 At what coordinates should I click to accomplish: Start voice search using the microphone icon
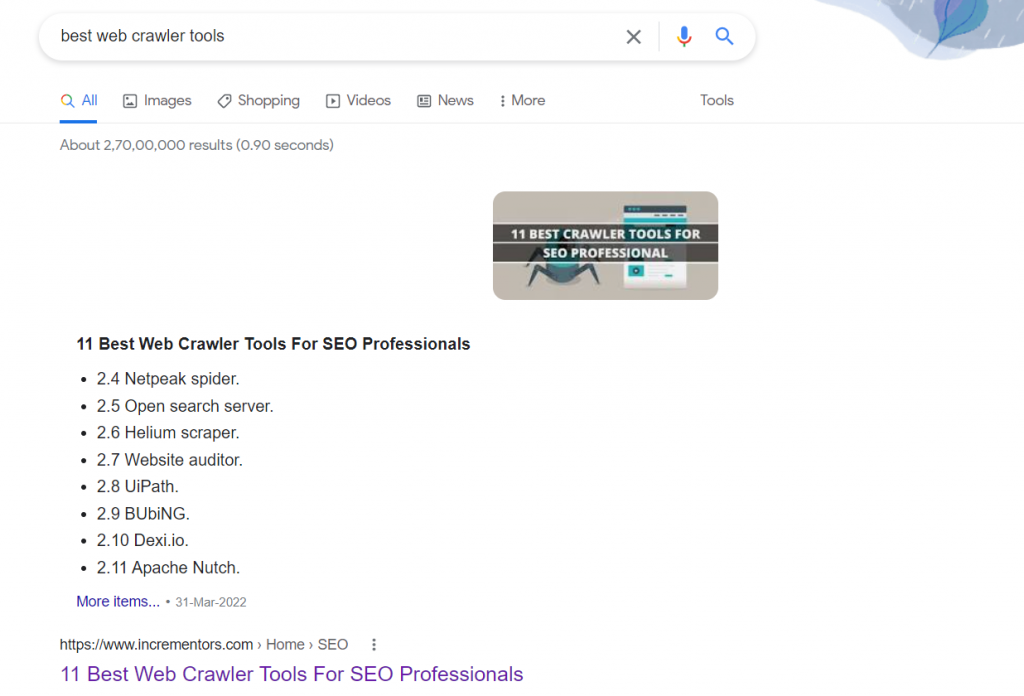(684, 36)
